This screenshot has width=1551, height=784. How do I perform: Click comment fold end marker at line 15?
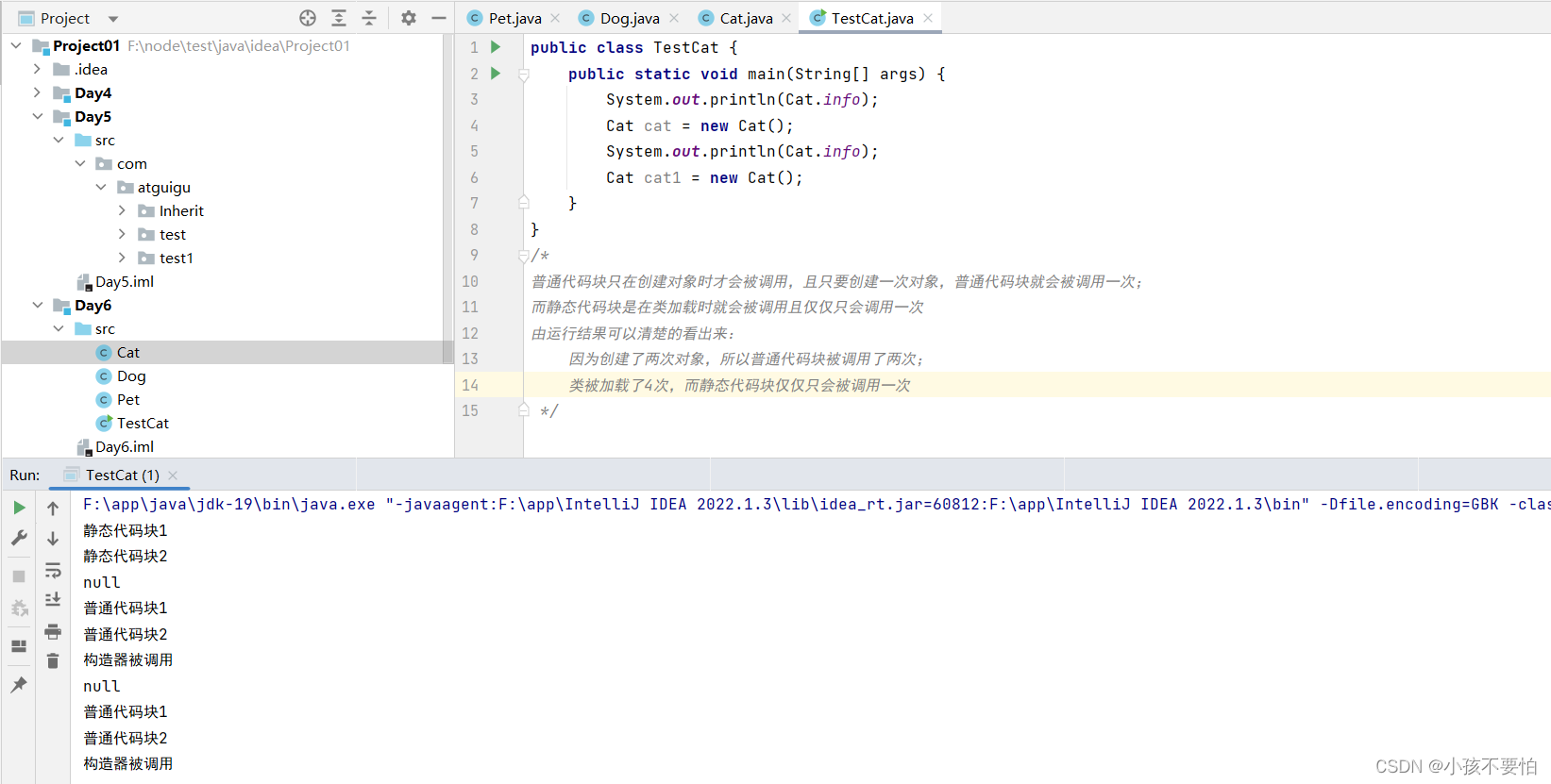[x=524, y=409]
